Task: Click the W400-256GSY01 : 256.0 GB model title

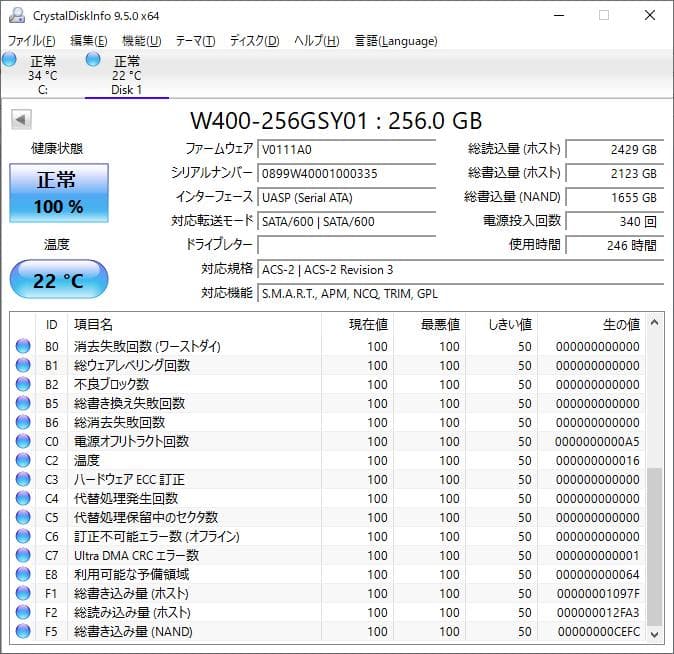Action: pos(336,121)
